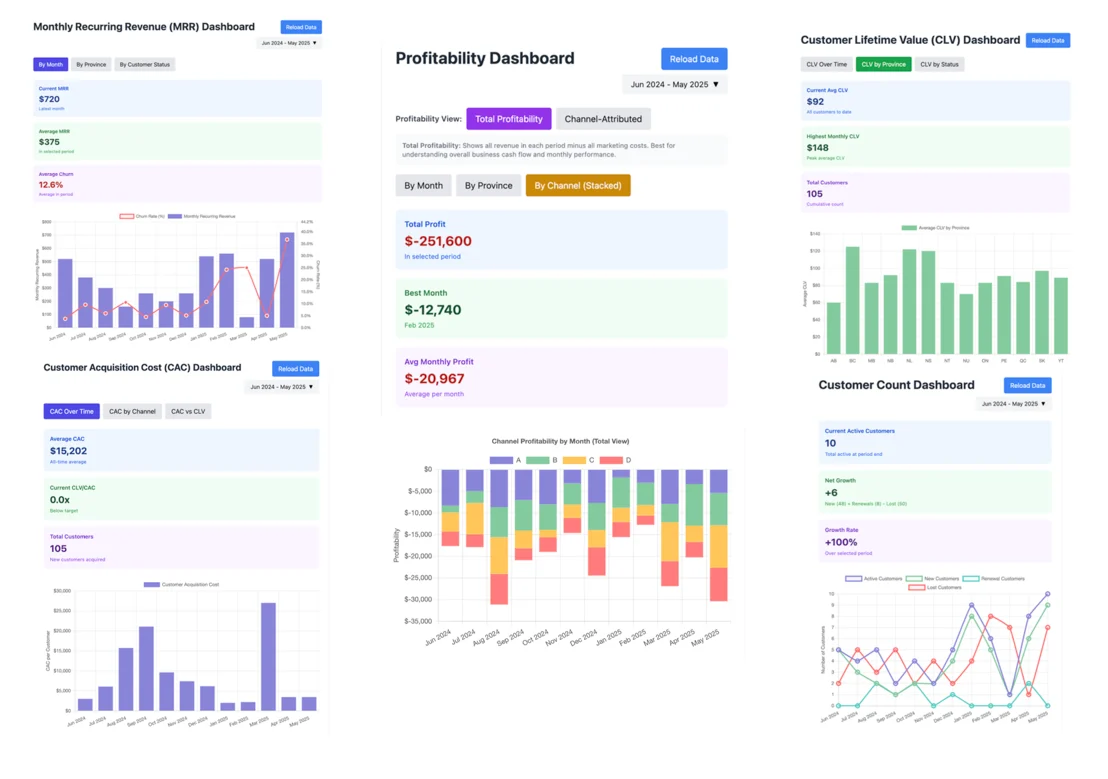Toggle the Churn Rate (%) legend series
The height and width of the screenshot is (779, 1108).
tap(127, 216)
